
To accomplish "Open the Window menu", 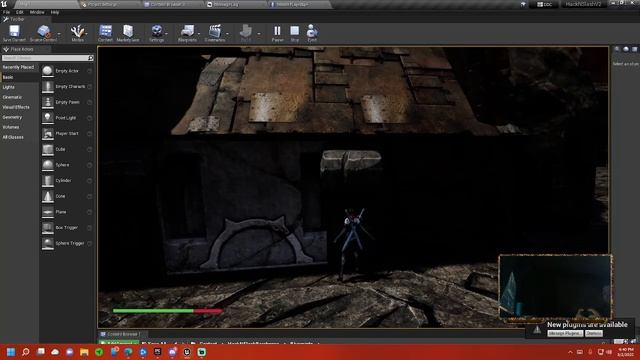I will [37, 12].
